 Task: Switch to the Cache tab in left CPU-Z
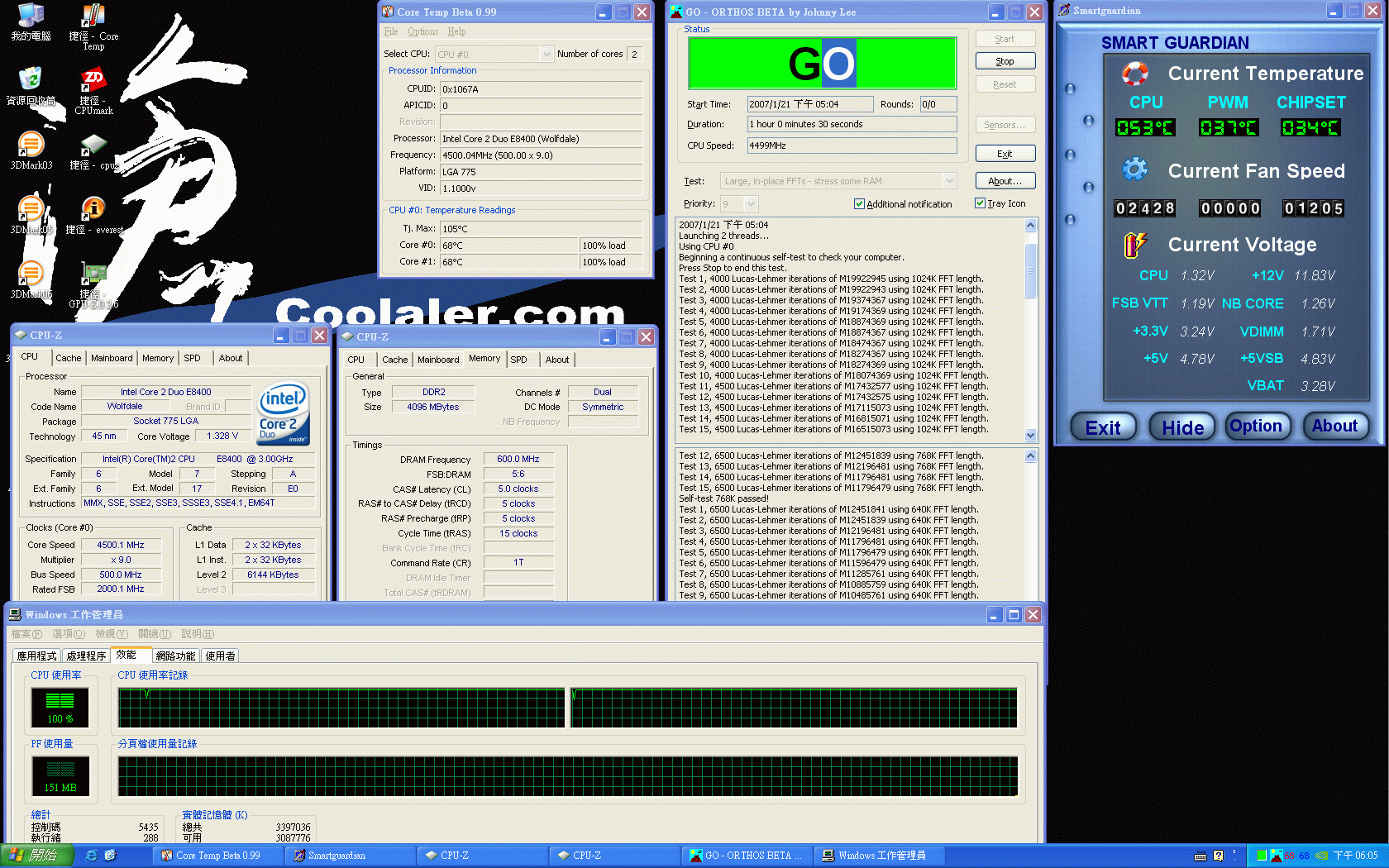69,358
